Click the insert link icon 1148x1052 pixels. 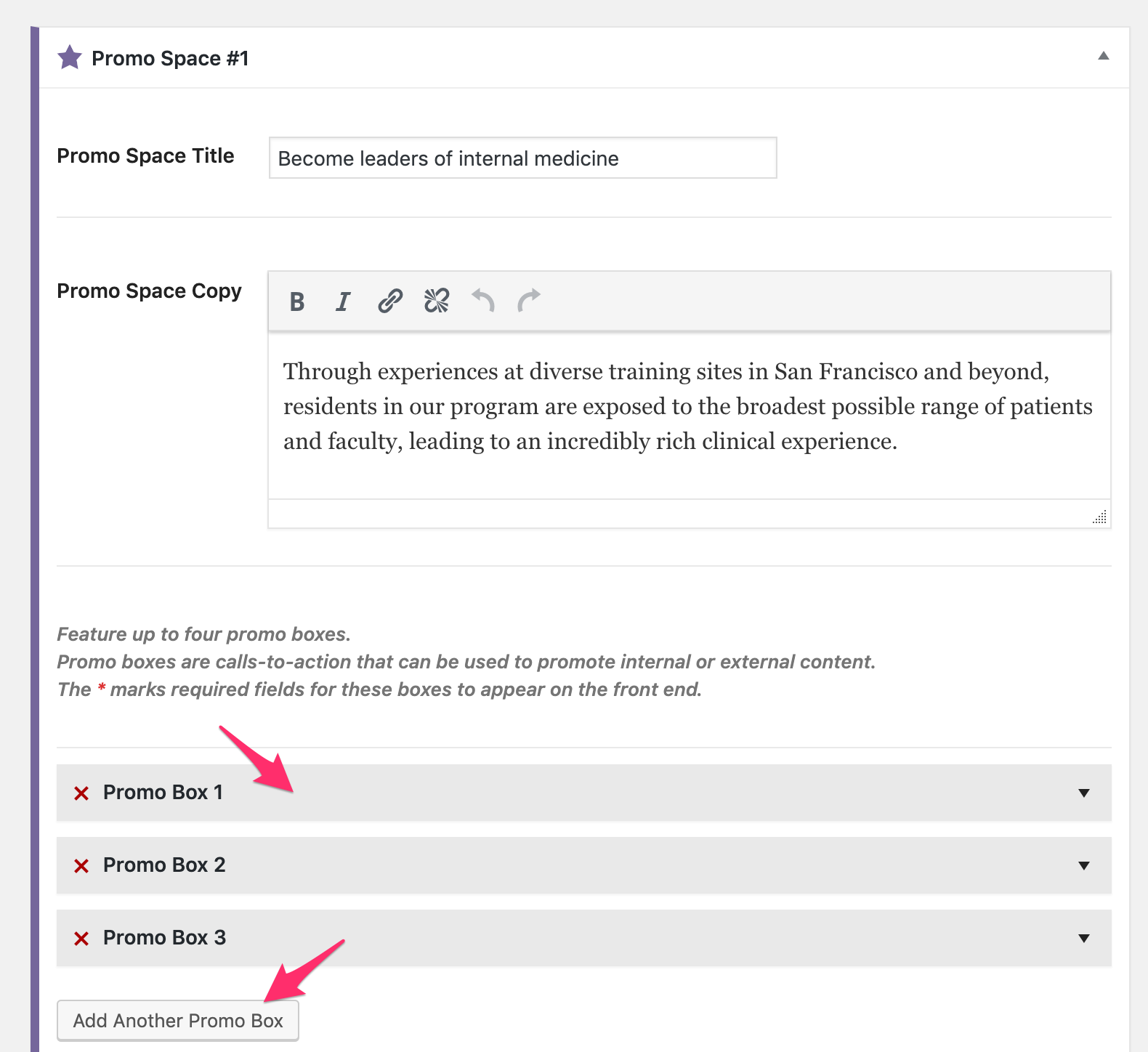pos(390,300)
